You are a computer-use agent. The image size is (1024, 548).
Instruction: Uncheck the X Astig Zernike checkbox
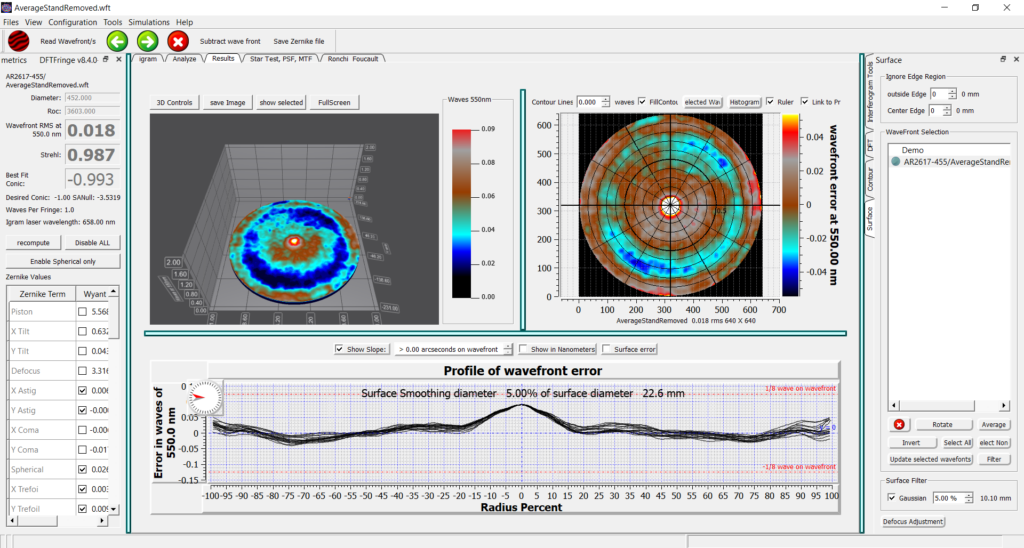click(82, 391)
